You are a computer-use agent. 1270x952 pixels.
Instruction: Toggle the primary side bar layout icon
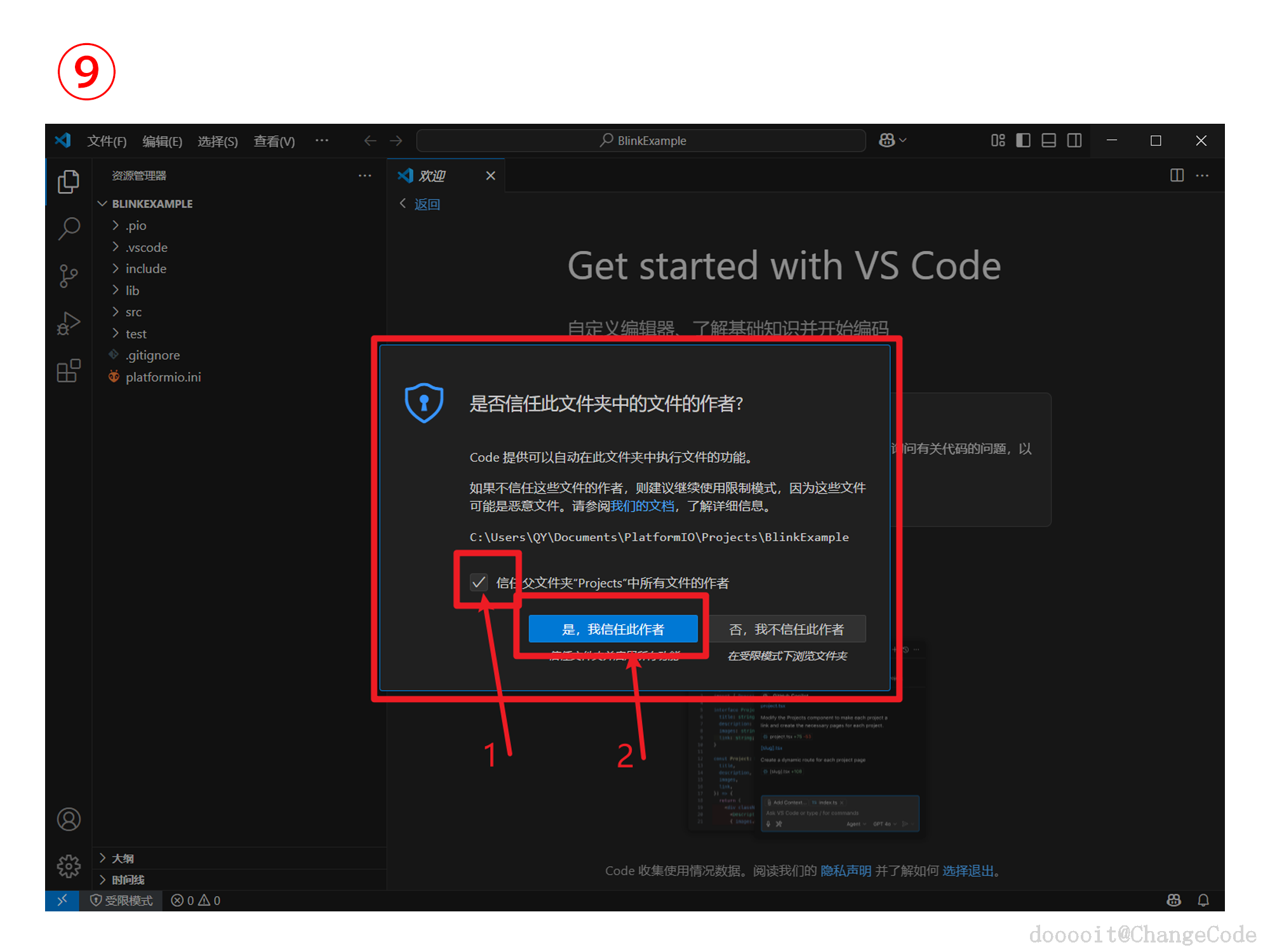pos(1023,140)
